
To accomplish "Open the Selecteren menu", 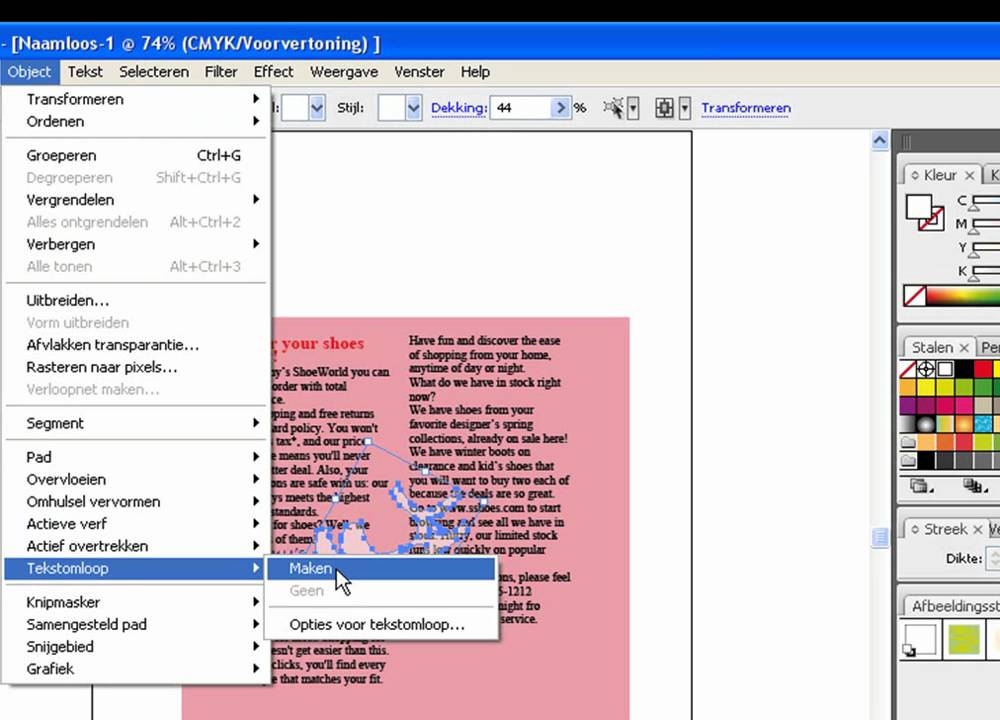I will [x=154, y=72].
